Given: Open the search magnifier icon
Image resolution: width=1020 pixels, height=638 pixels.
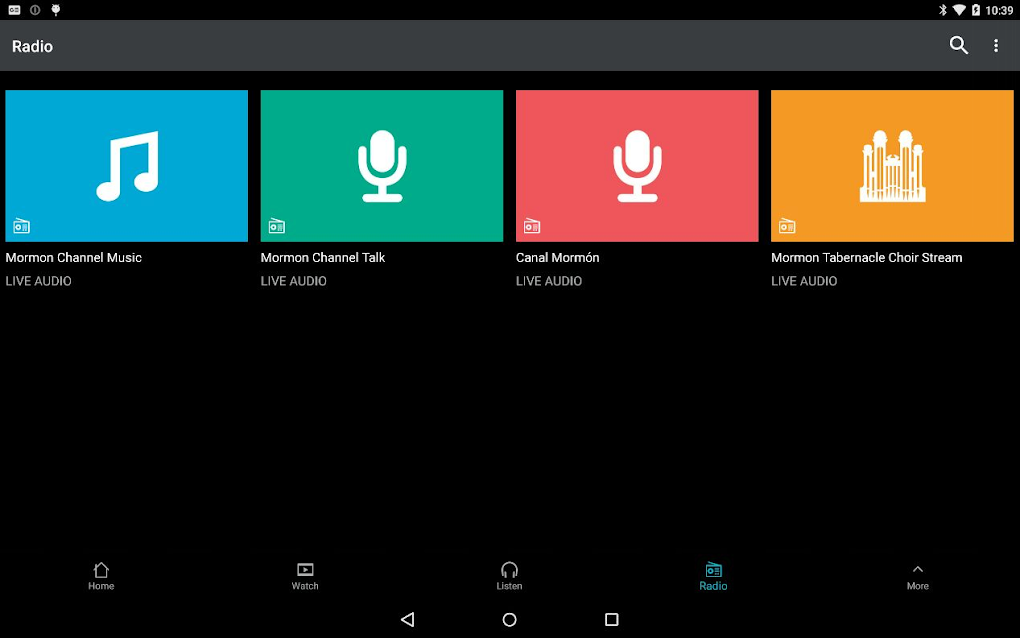Looking at the screenshot, I should [x=958, y=46].
